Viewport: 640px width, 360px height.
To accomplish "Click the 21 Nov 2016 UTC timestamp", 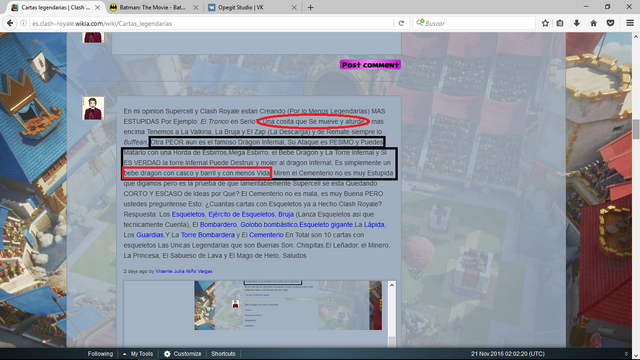I will coord(508,354).
